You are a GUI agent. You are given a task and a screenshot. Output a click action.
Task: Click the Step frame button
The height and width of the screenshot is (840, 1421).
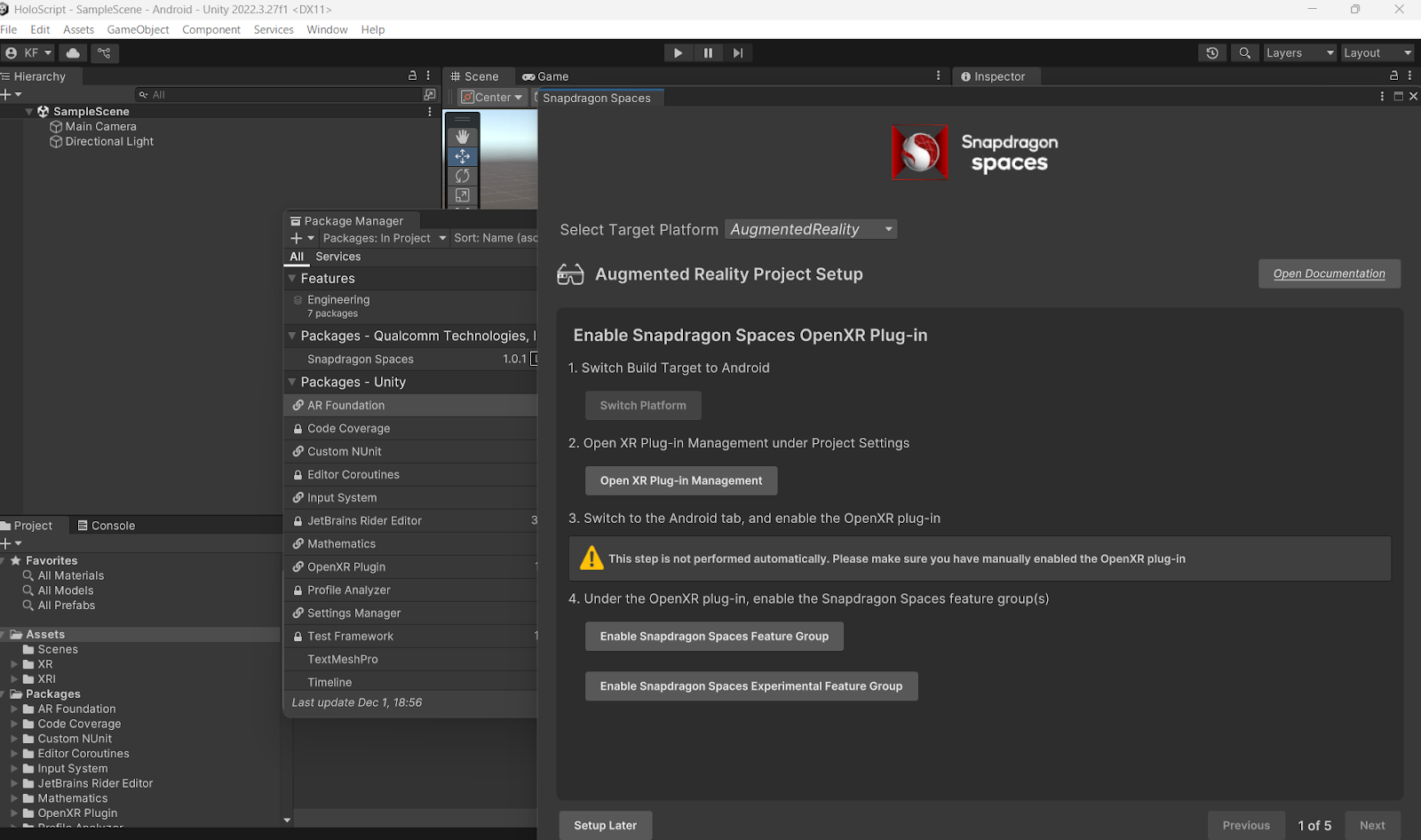pyautogui.click(x=737, y=53)
